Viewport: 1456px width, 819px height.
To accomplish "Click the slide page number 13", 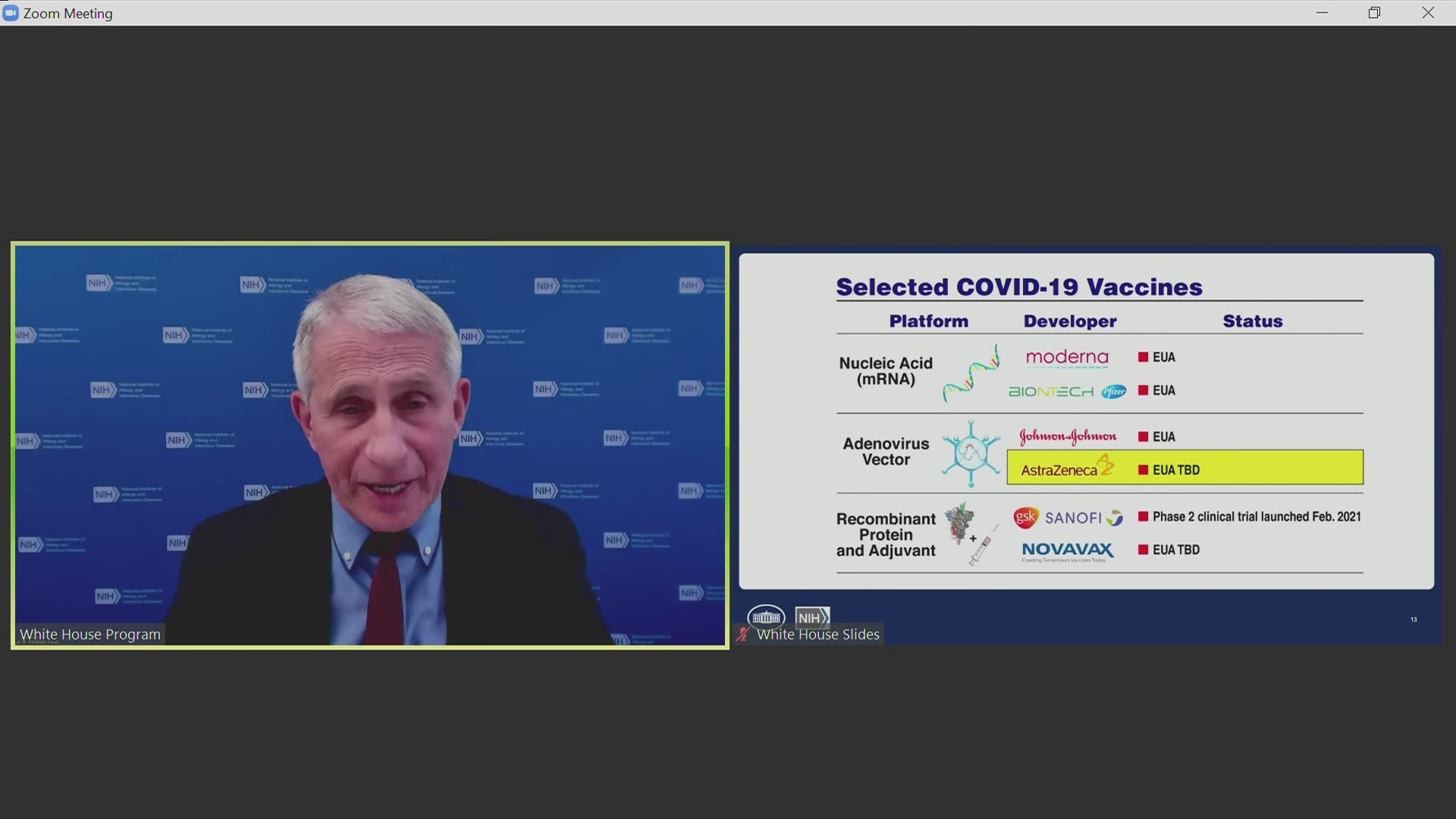I will (1414, 620).
